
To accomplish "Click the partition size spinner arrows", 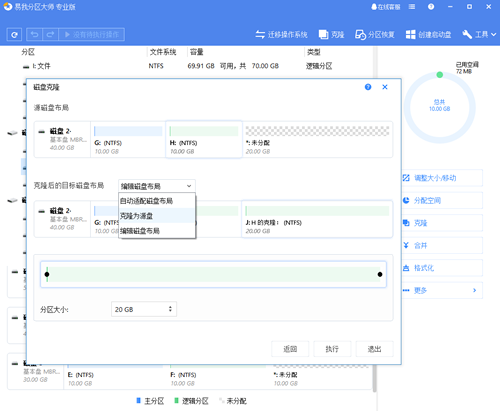I will [170, 309].
